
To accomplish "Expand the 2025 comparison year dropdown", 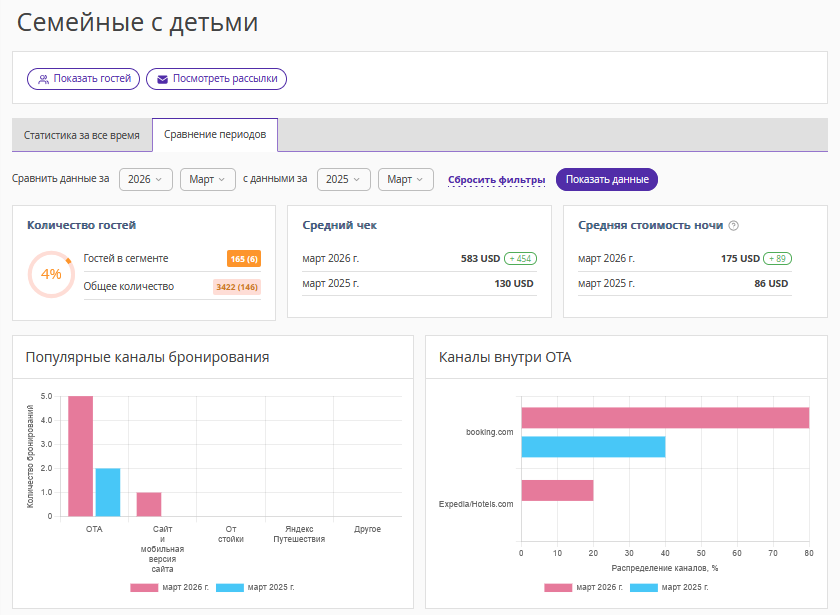I will tap(344, 180).
